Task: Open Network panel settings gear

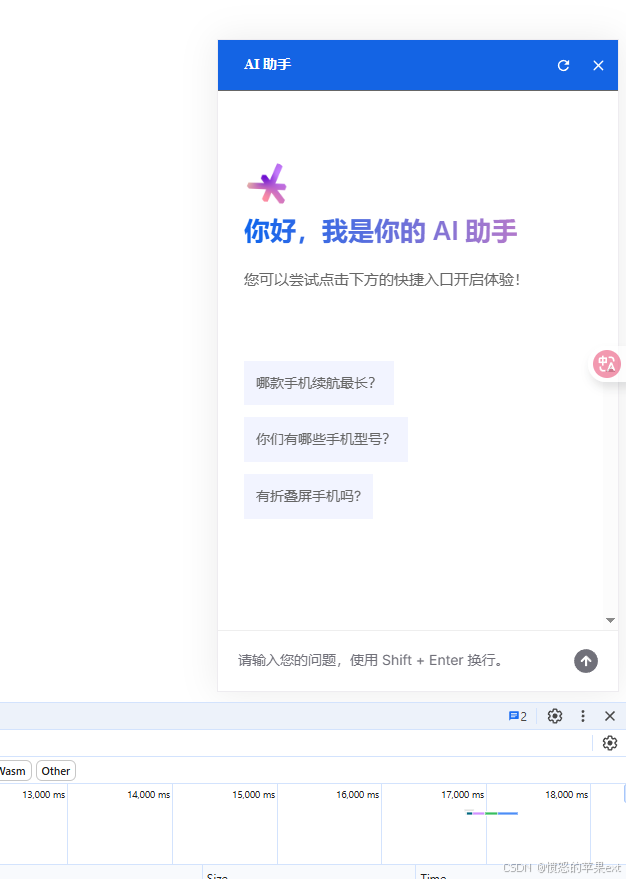Action: pyautogui.click(x=610, y=743)
